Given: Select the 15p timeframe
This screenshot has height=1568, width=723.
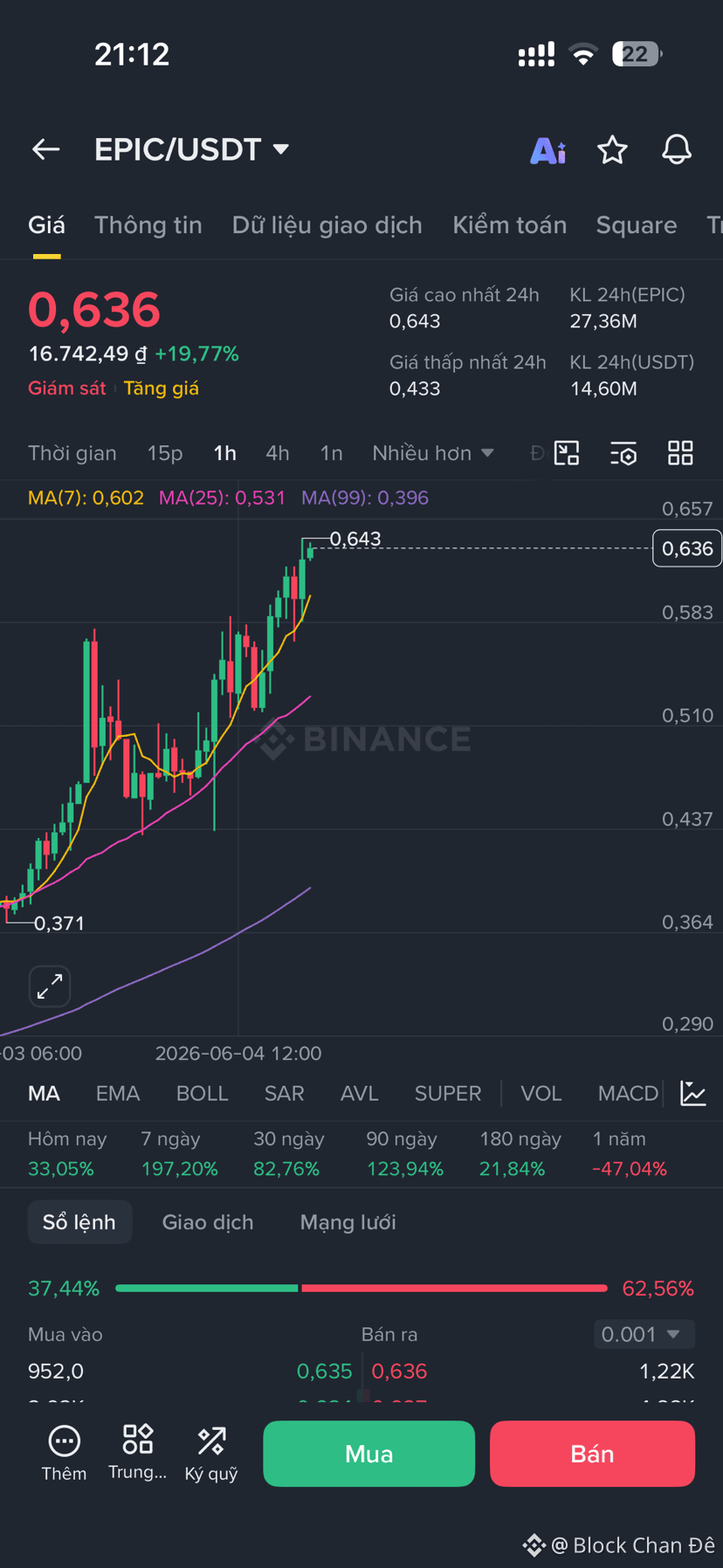Looking at the screenshot, I should click(165, 453).
